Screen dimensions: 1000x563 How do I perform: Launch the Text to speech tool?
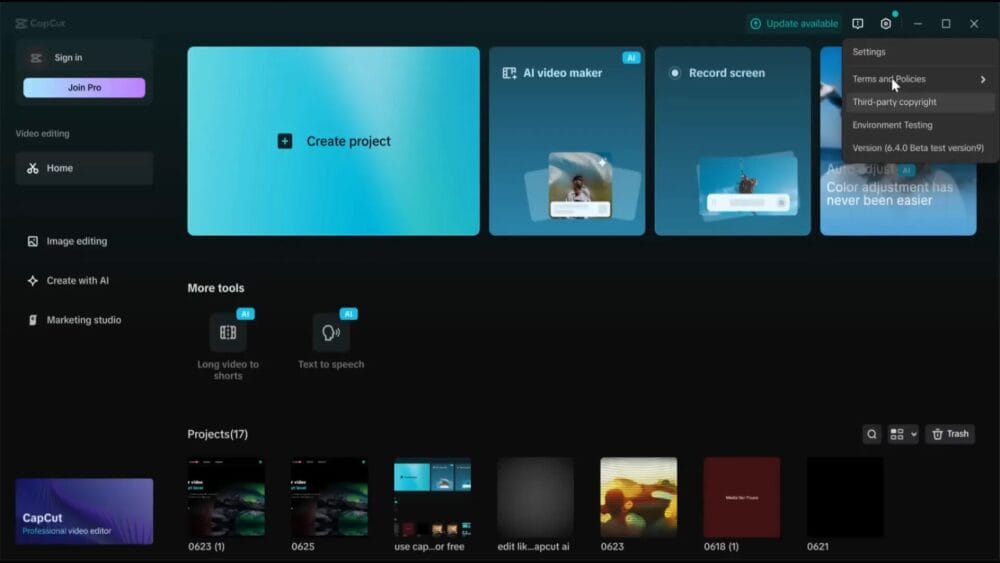tap(331, 333)
